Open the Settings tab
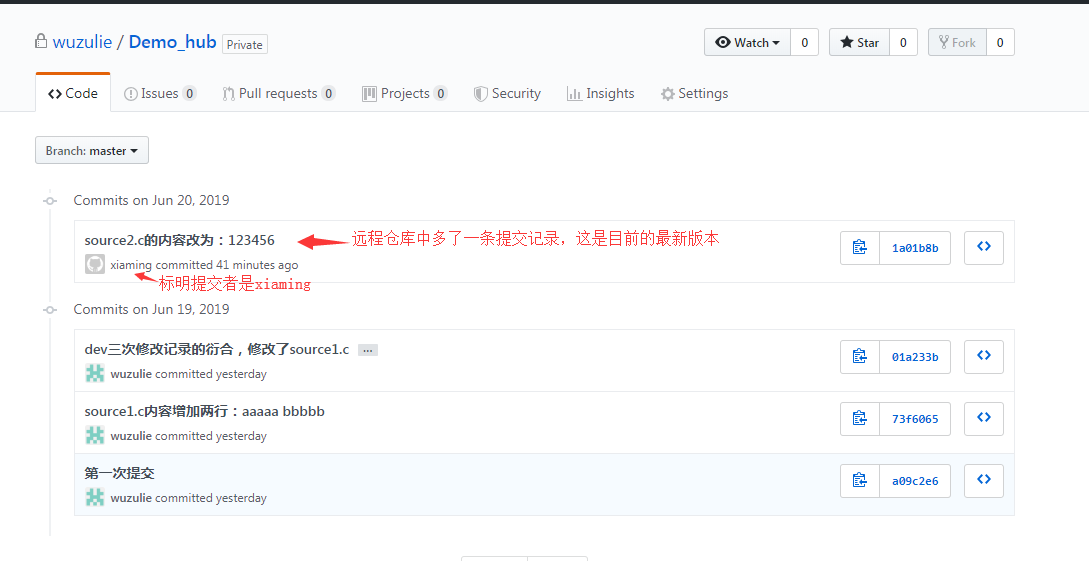 (695, 93)
